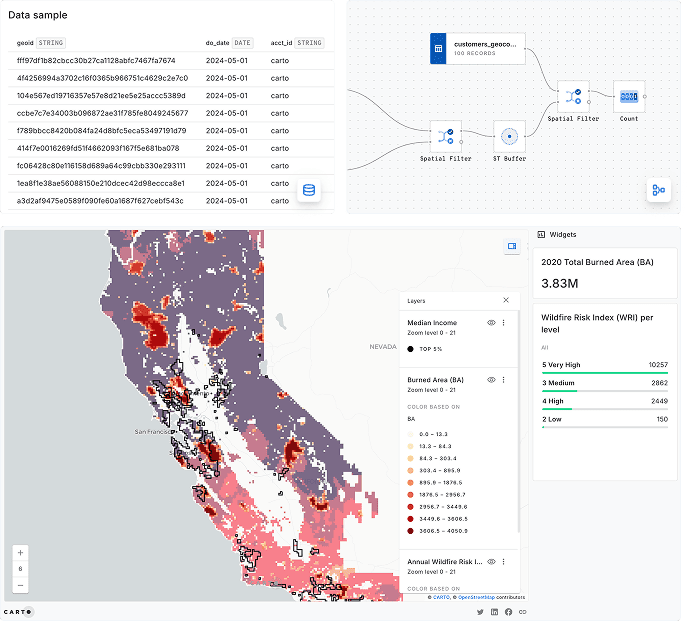Viewport: 689px width, 621px height.
Task: Click the 2020 Total Burned Area value 3.83M
Action: click(x=559, y=283)
